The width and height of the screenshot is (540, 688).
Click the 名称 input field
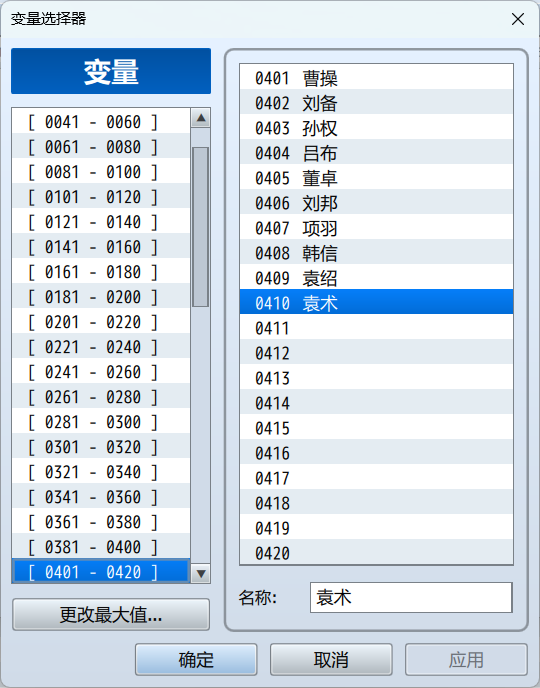point(411,597)
